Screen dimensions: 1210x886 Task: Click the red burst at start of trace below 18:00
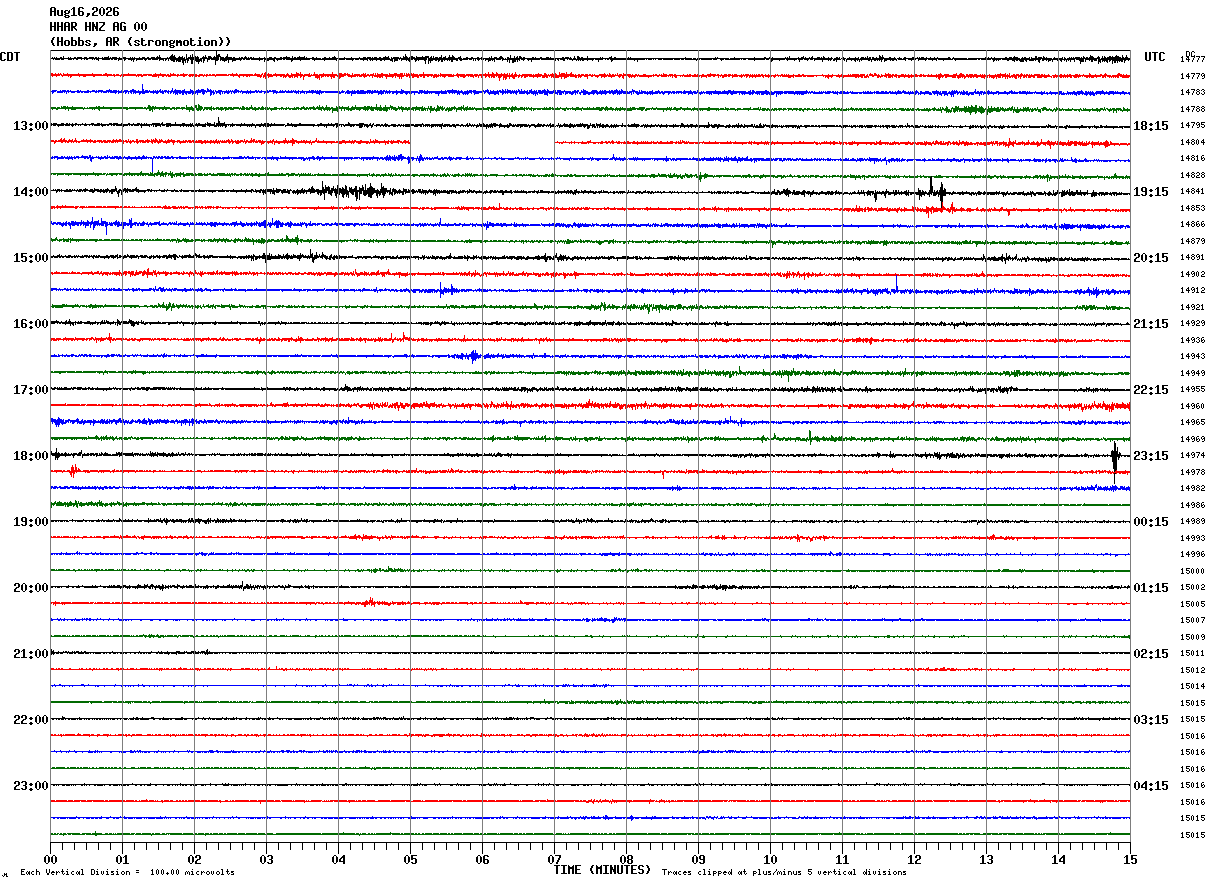pos(73,470)
